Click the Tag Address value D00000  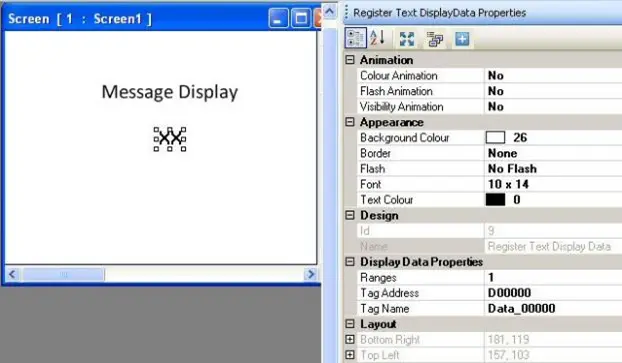click(x=509, y=293)
